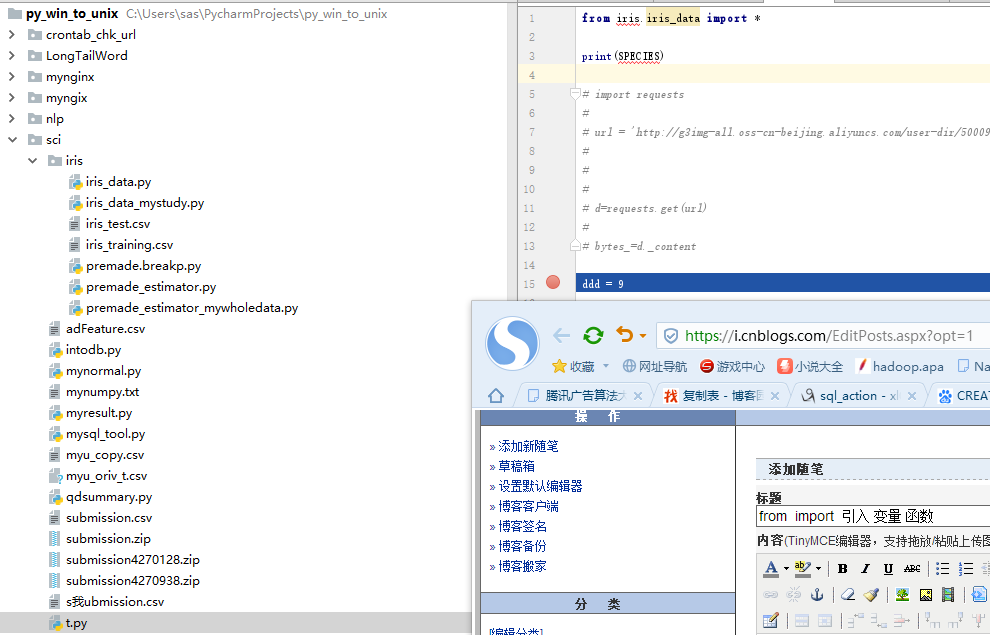Open the hadoop.apa bookmark

point(900,366)
